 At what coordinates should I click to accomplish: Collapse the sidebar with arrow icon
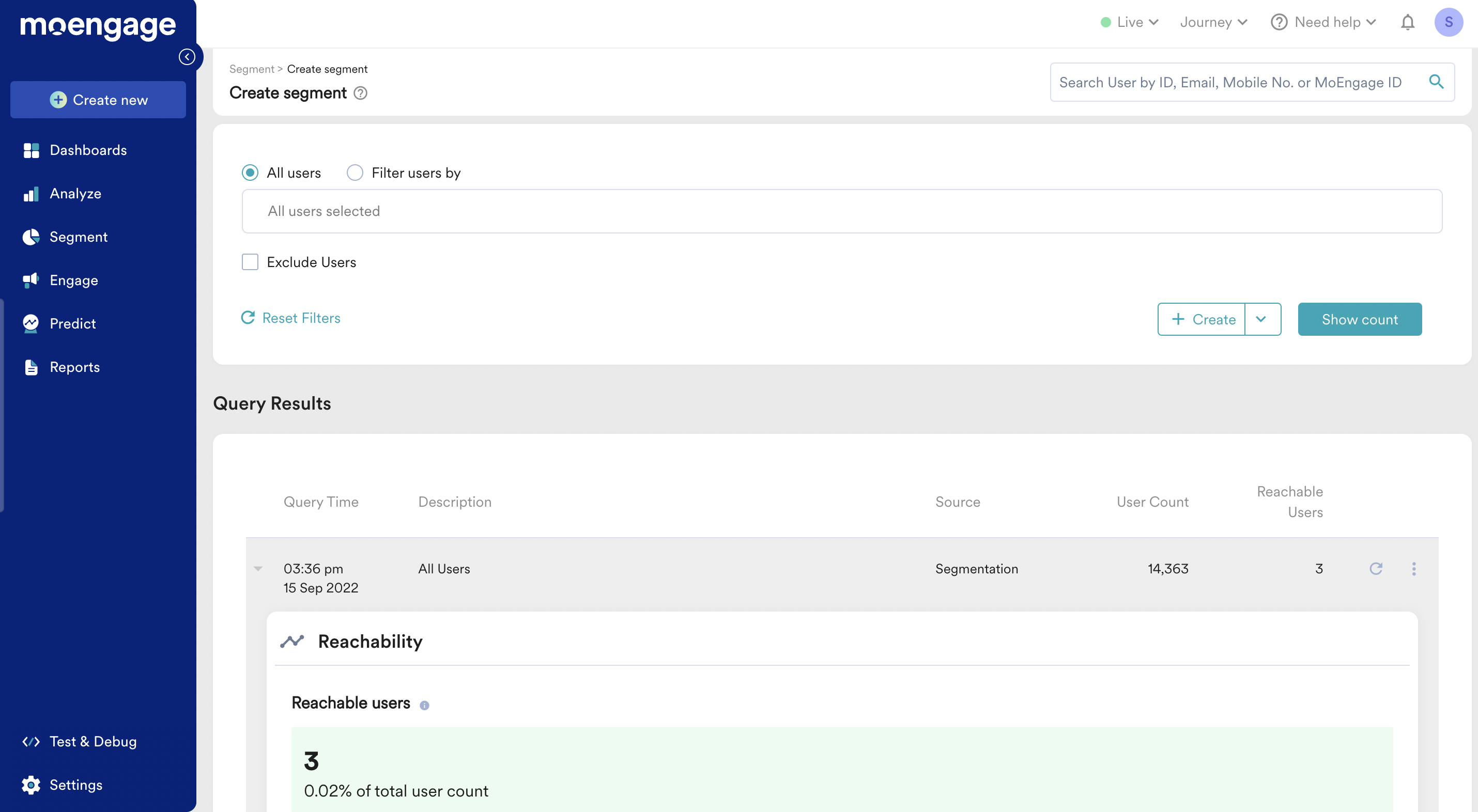pyautogui.click(x=187, y=57)
